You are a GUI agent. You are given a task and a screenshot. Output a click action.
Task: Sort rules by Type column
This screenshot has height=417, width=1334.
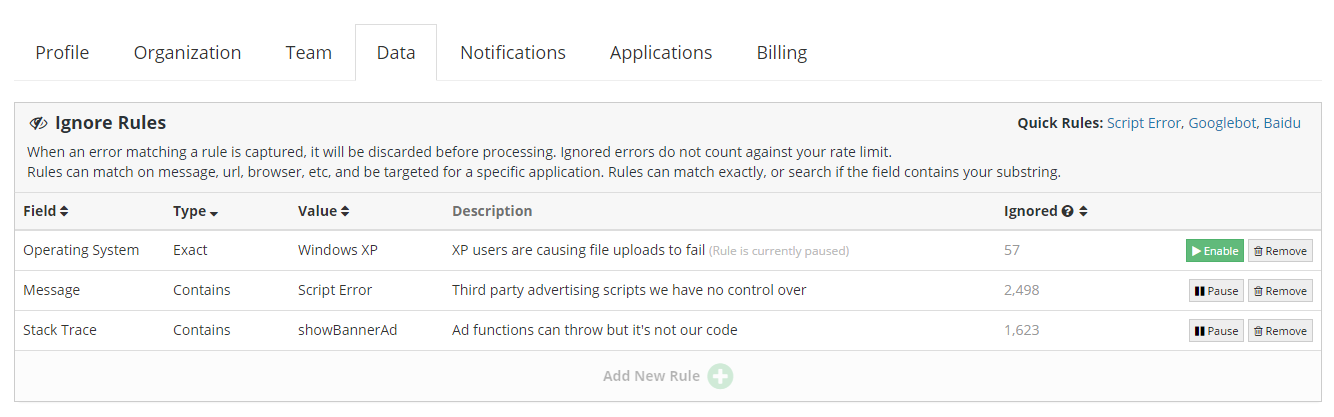point(196,211)
